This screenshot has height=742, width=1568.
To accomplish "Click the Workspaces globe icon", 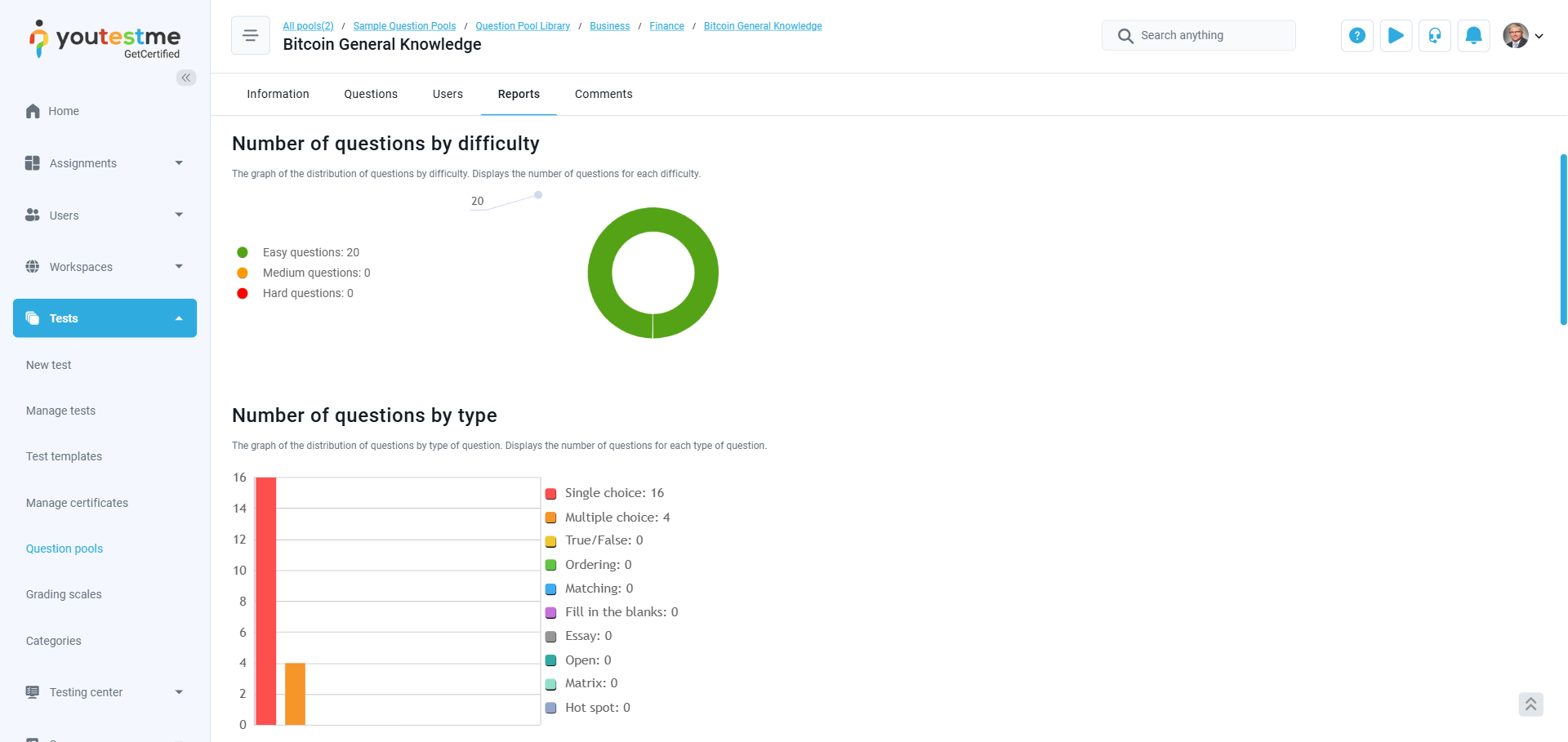I will pyautogui.click(x=33, y=267).
